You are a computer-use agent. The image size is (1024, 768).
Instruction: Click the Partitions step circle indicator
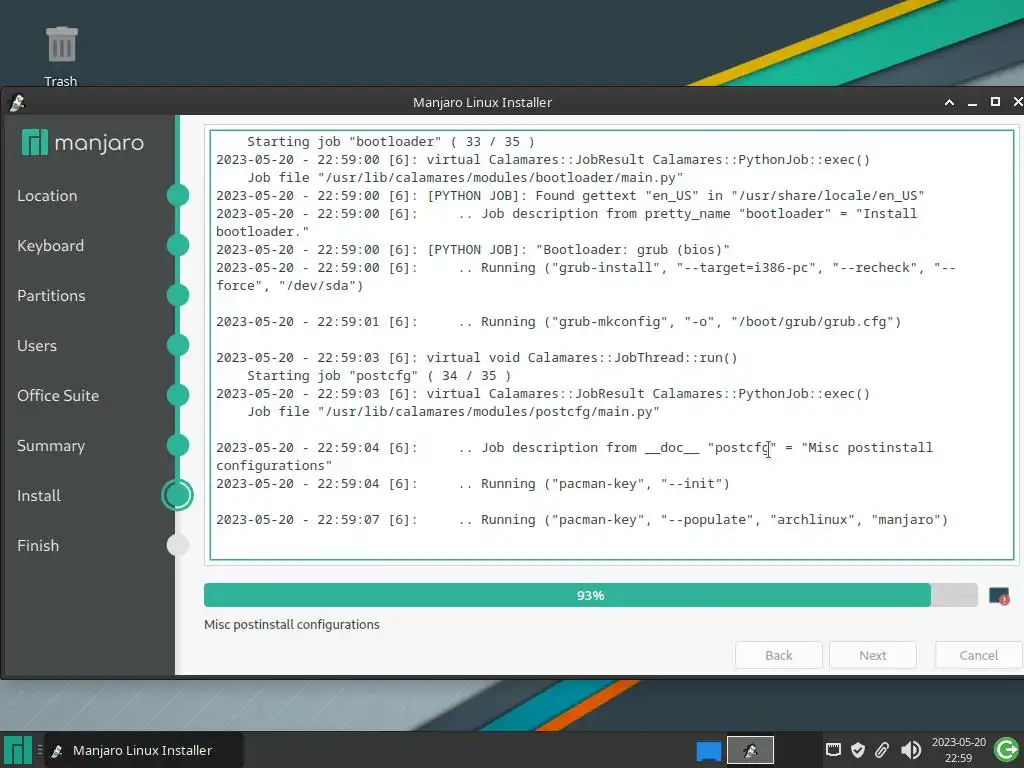[x=178, y=295]
